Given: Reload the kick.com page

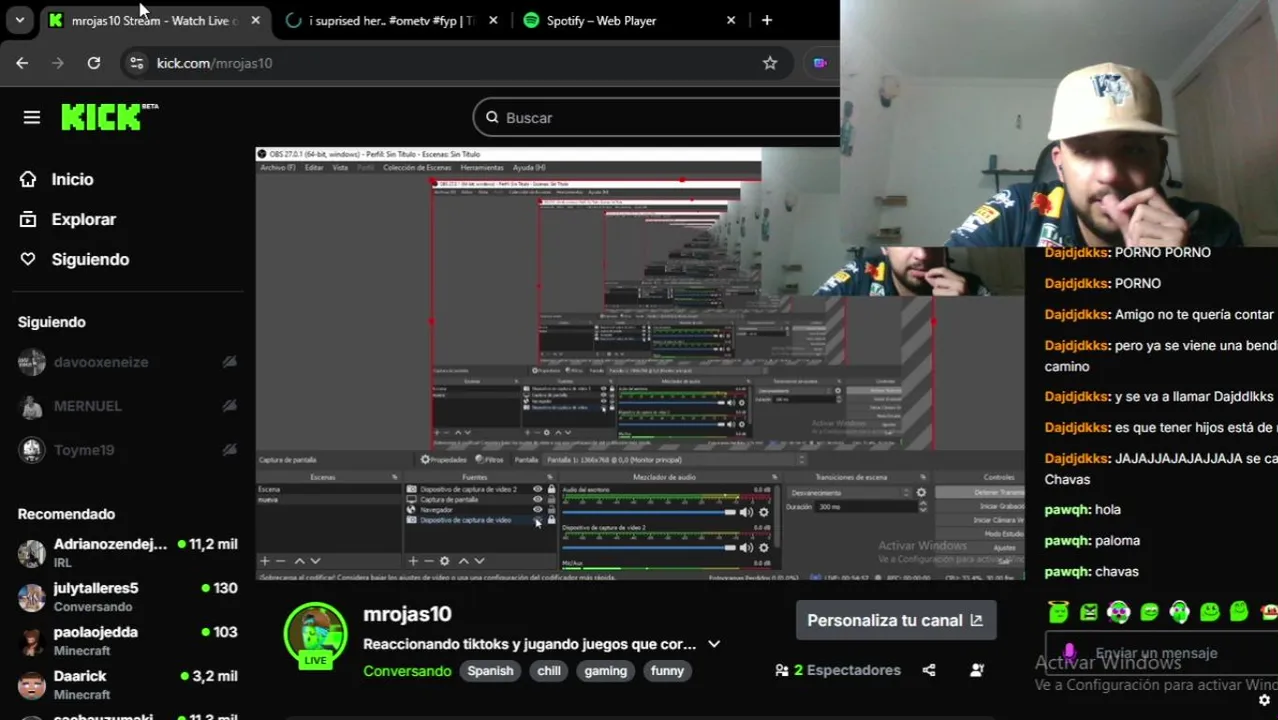Looking at the screenshot, I should (94, 63).
